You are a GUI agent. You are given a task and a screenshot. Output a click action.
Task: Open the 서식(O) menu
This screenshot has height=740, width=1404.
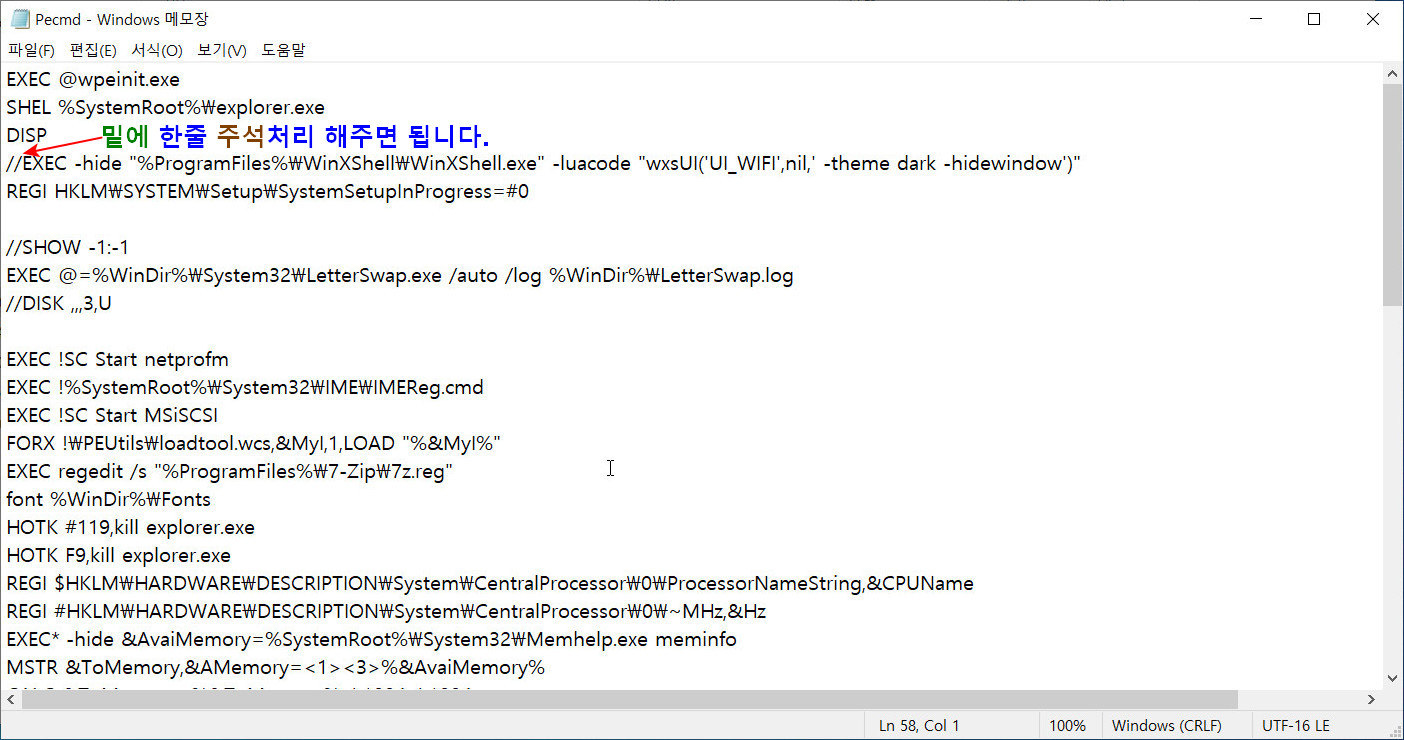coord(157,50)
